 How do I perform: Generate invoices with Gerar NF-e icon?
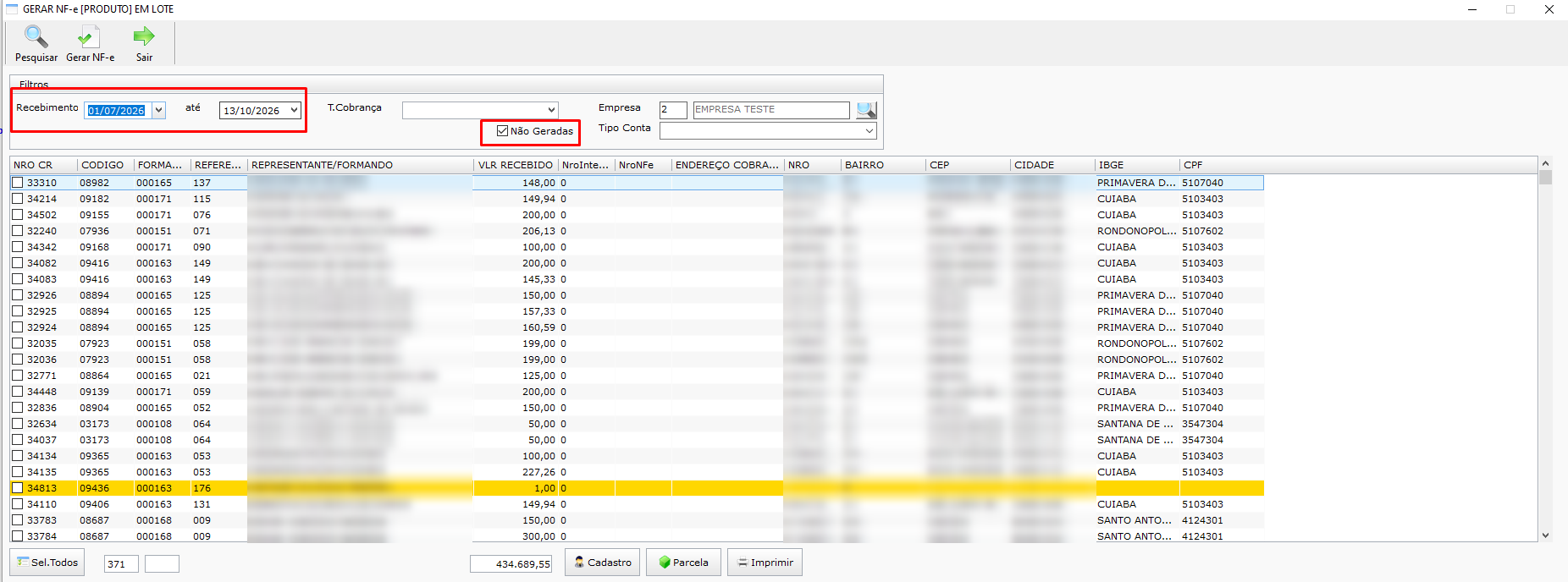tap(88, 37)
